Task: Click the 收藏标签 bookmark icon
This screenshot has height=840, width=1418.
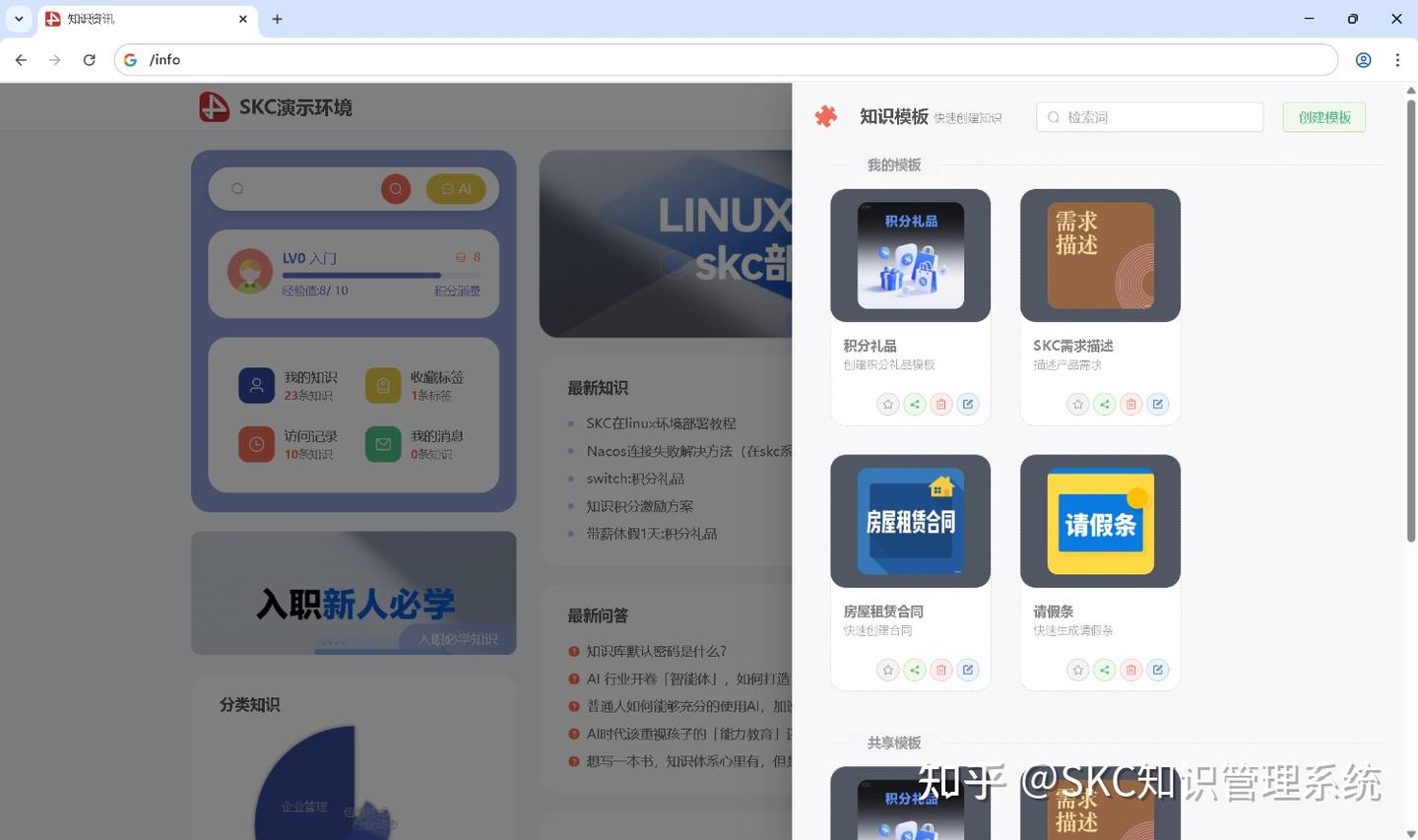Action: 383,385
